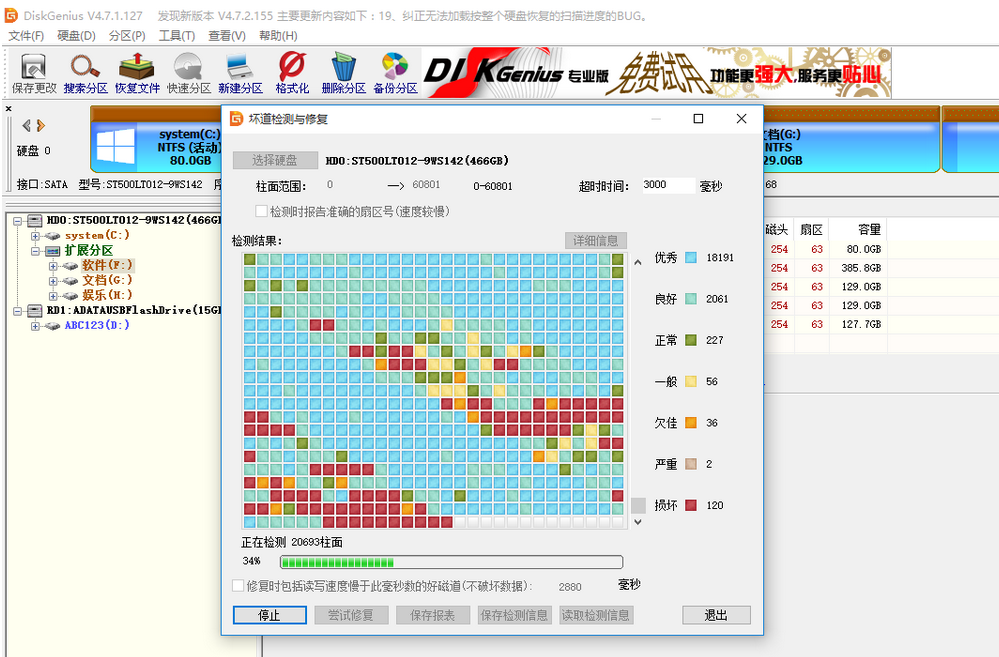Open the File (文件) menu
Viewport: 999px width, 657px height.
[x=26, y=36]
